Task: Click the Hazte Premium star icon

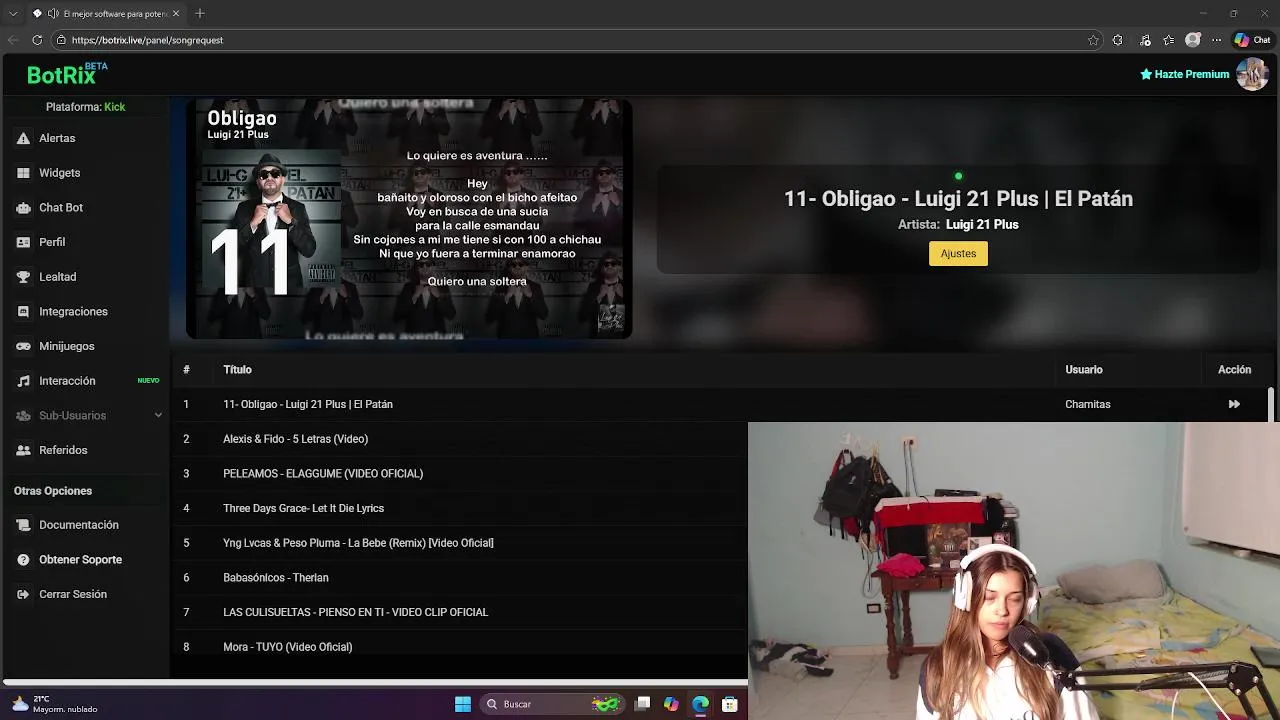Action: pos(1146,74)
